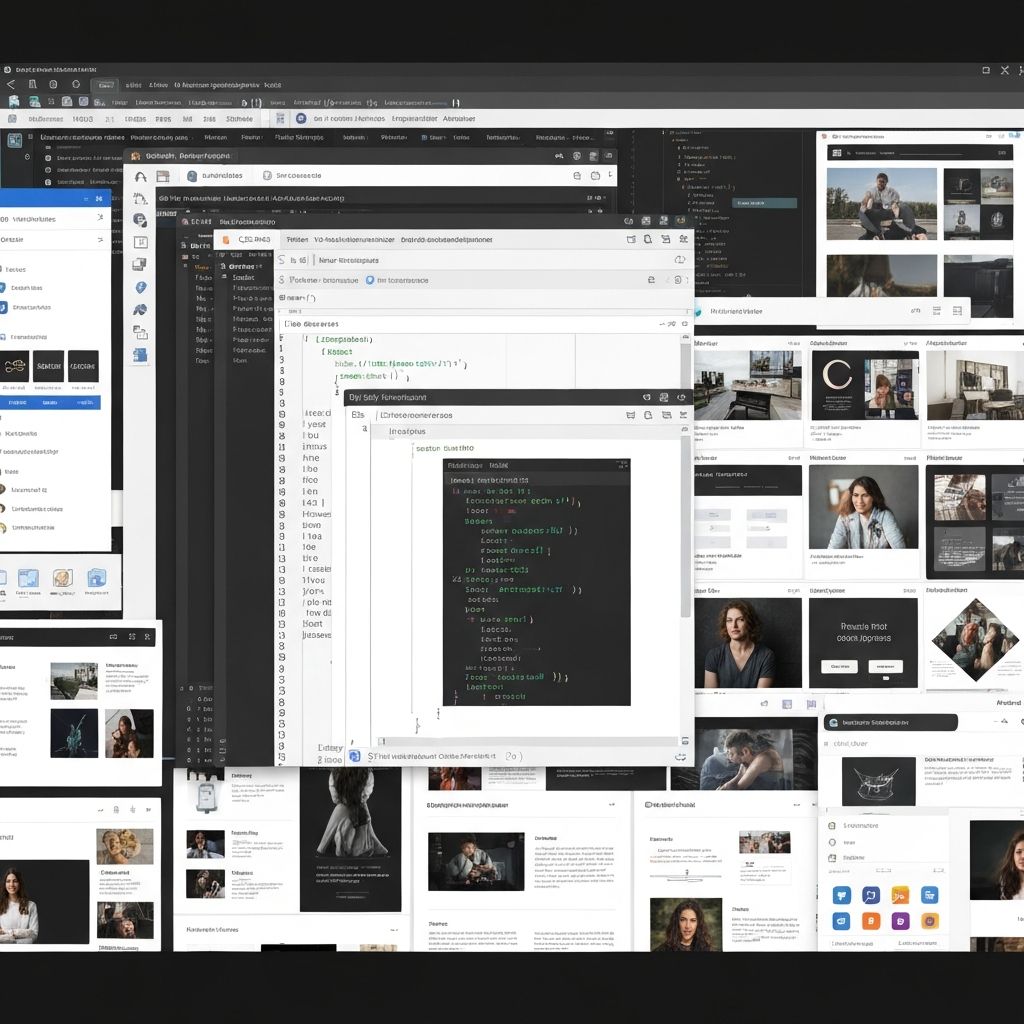Click the left white button on dark card
The image size is (1024, 1024).
click(x=838, y=666)
